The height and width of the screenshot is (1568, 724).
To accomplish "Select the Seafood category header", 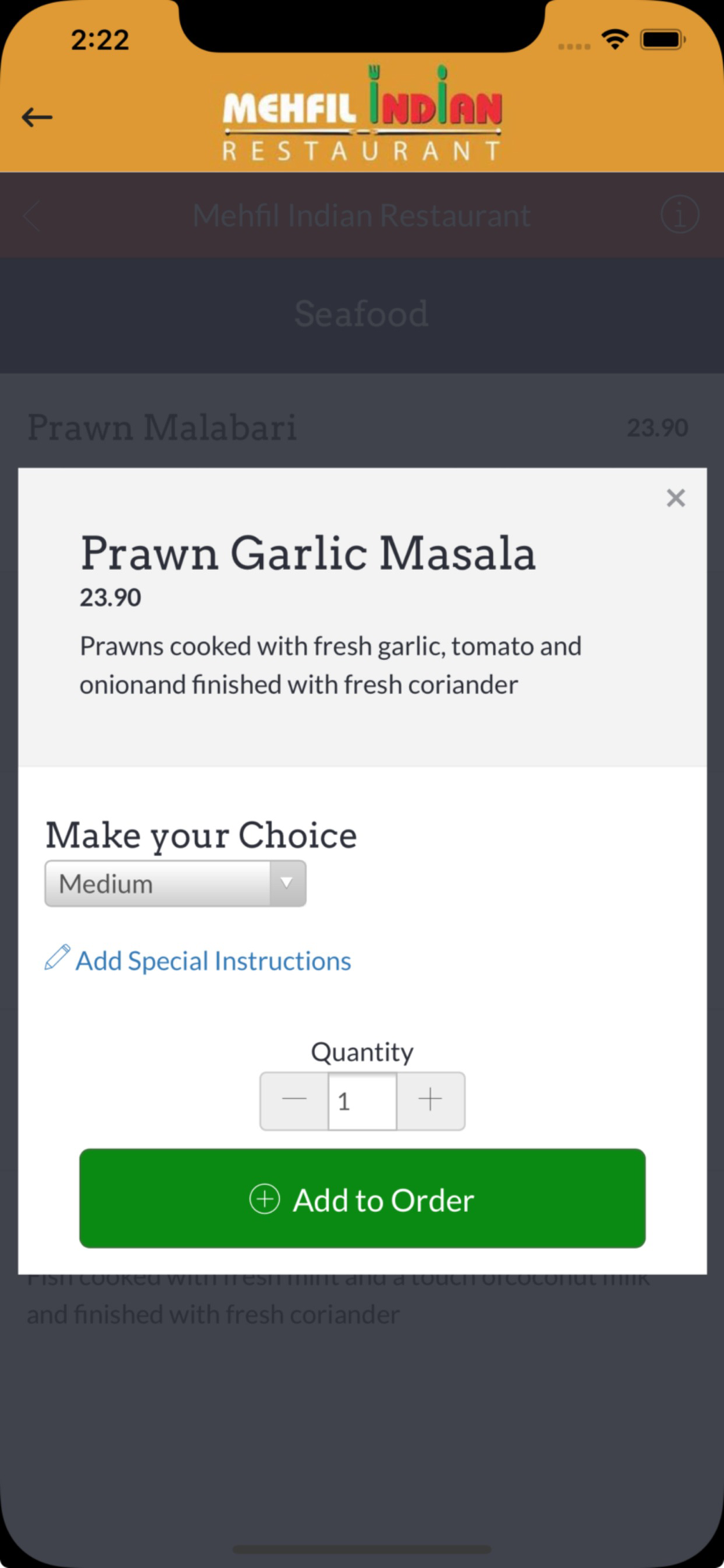I will (x=362, y=314).
